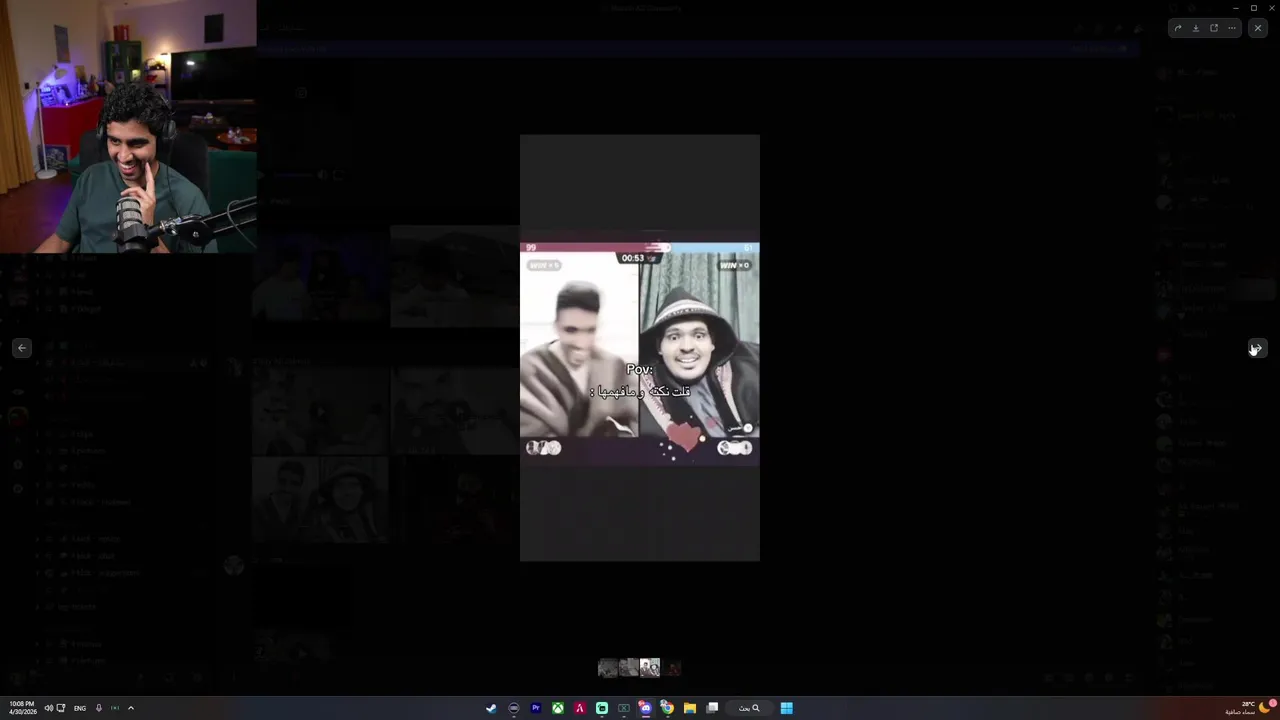Screen dimensions: 1280x720
Task: Open the pink Adobe app taskbar icon
Action: [580, 708]
